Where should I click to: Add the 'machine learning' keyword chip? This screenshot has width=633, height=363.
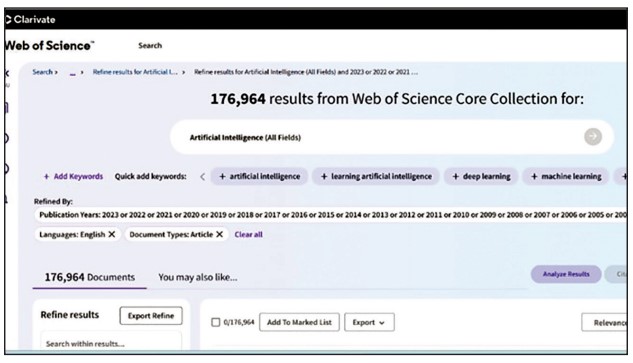pyautogui.click(x=566, y=176)
